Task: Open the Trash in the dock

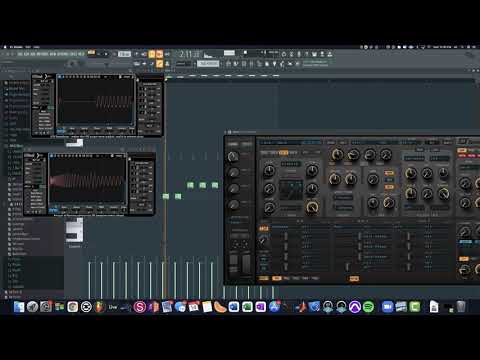Action: [x=461, y=307]
